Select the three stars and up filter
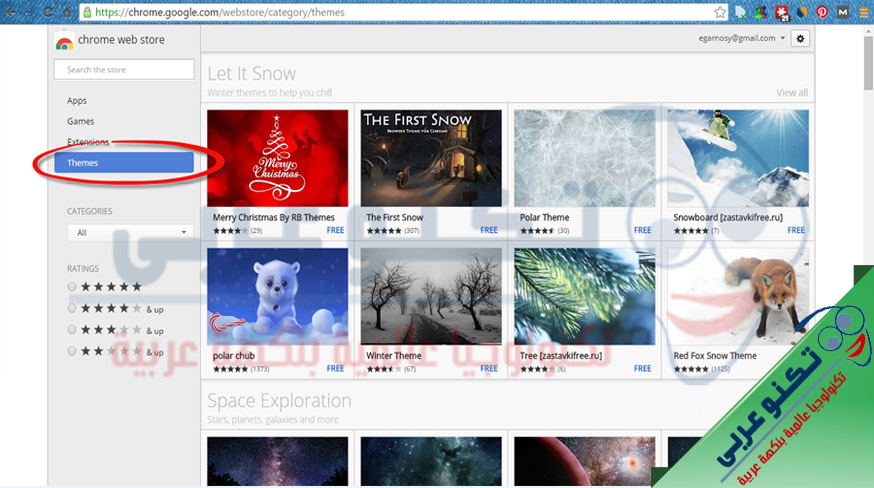Viewport: 874px width, 488px height. coord(72,330)
